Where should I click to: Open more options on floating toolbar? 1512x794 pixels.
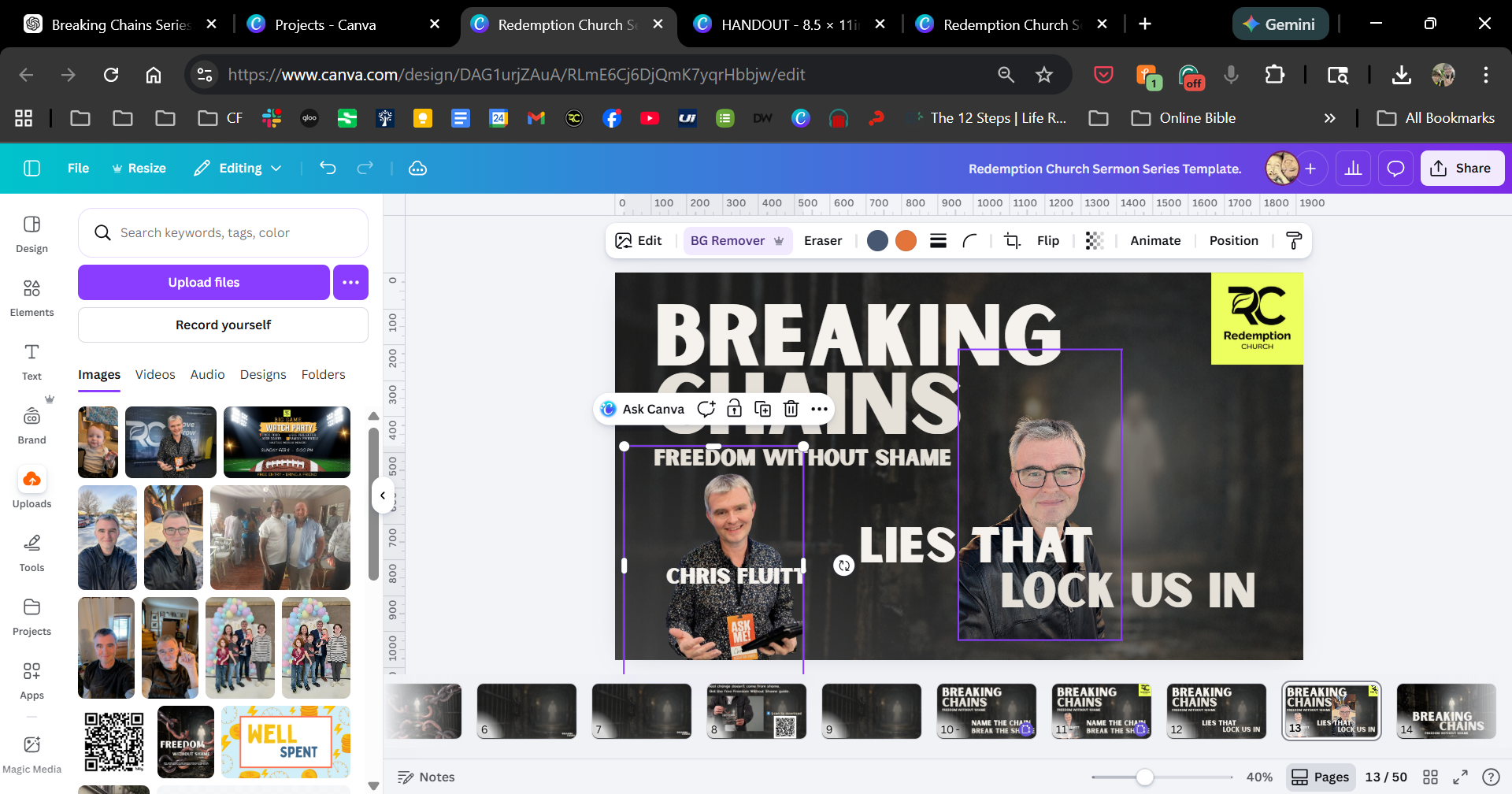pyautogui.click(x=819, y=409)
